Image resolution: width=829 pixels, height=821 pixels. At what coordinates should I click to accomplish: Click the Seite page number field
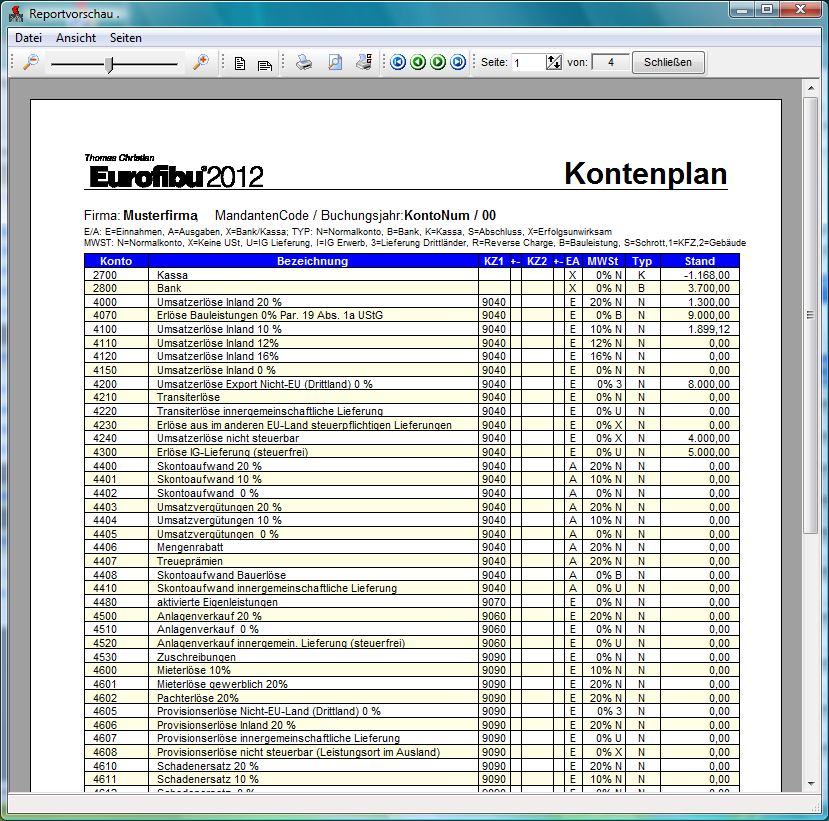coord(528,62)
